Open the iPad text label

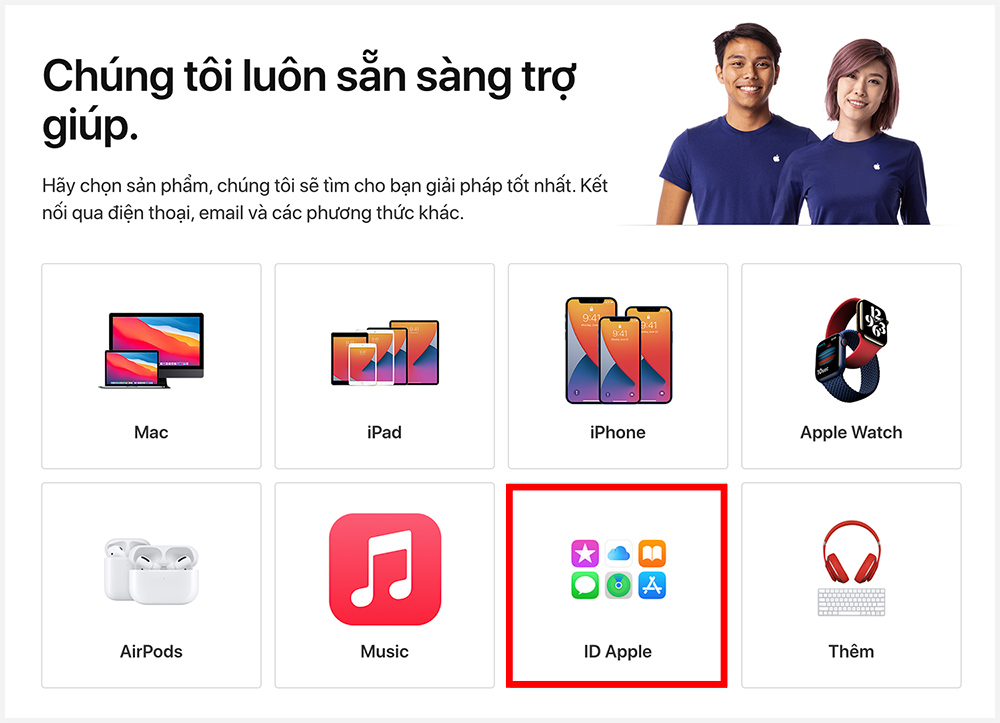385,432
